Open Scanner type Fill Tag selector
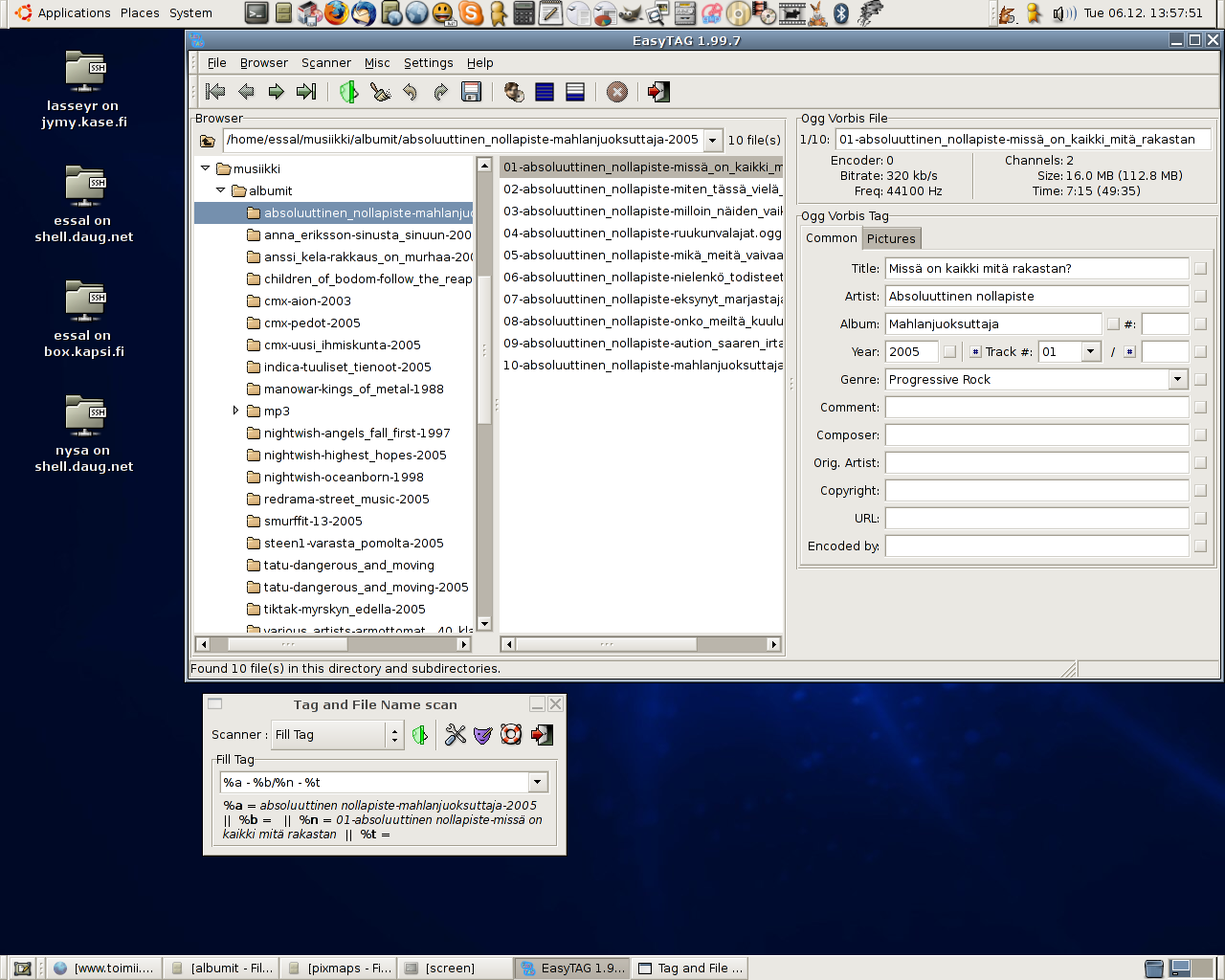The image size is (1225, 980). [x=336, y=735]
